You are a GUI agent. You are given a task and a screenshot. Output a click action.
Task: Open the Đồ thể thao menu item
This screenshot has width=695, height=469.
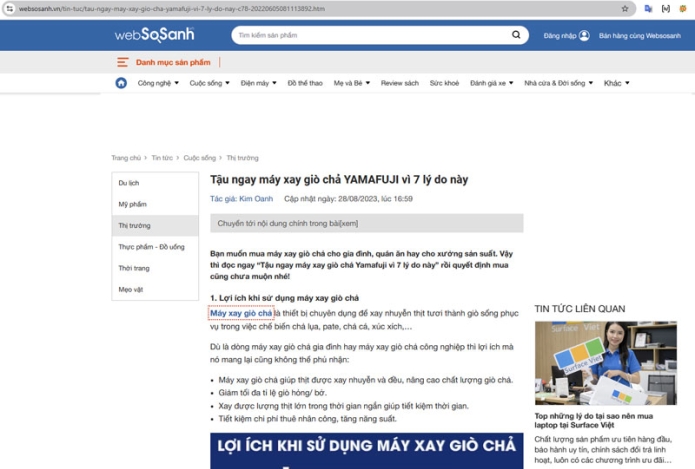coord(305,83)
